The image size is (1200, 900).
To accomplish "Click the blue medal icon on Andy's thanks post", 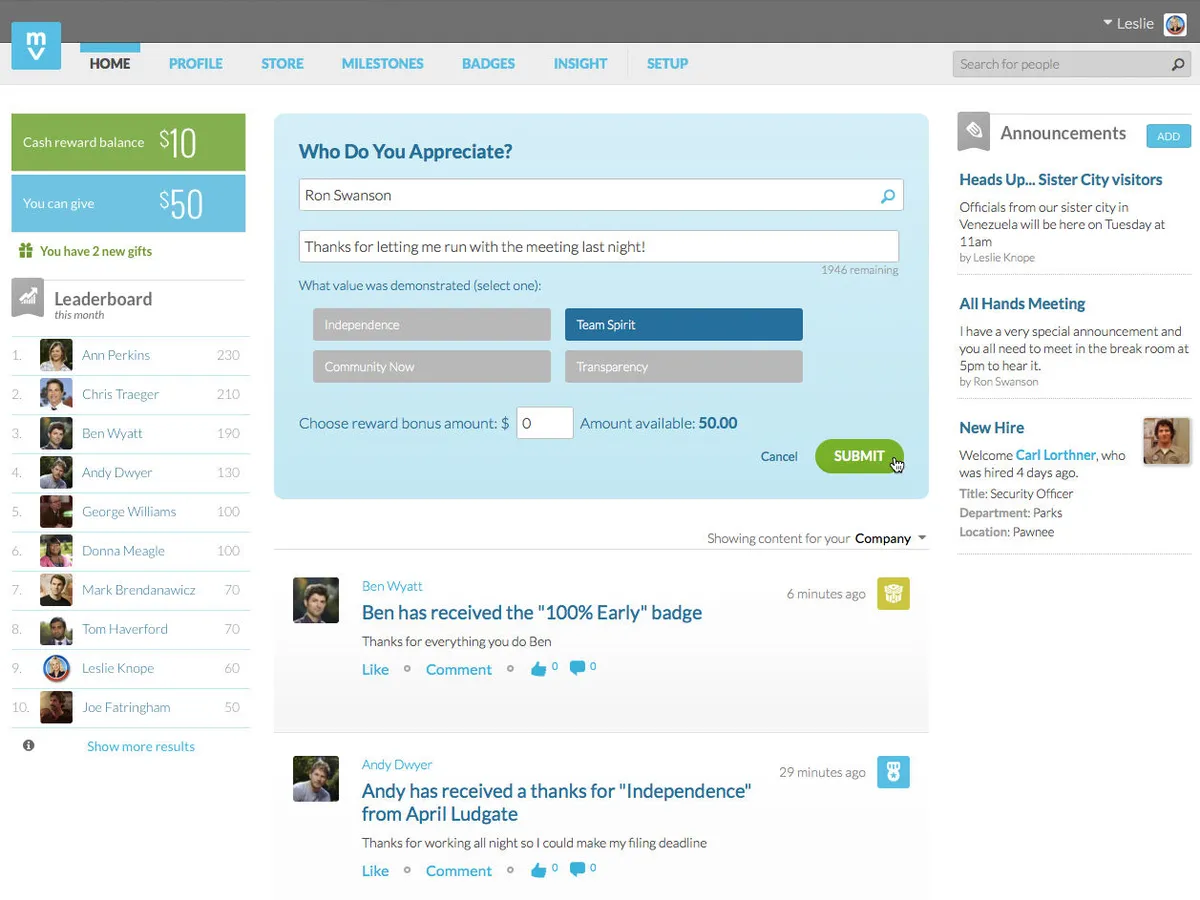I will tap(893, 771).
